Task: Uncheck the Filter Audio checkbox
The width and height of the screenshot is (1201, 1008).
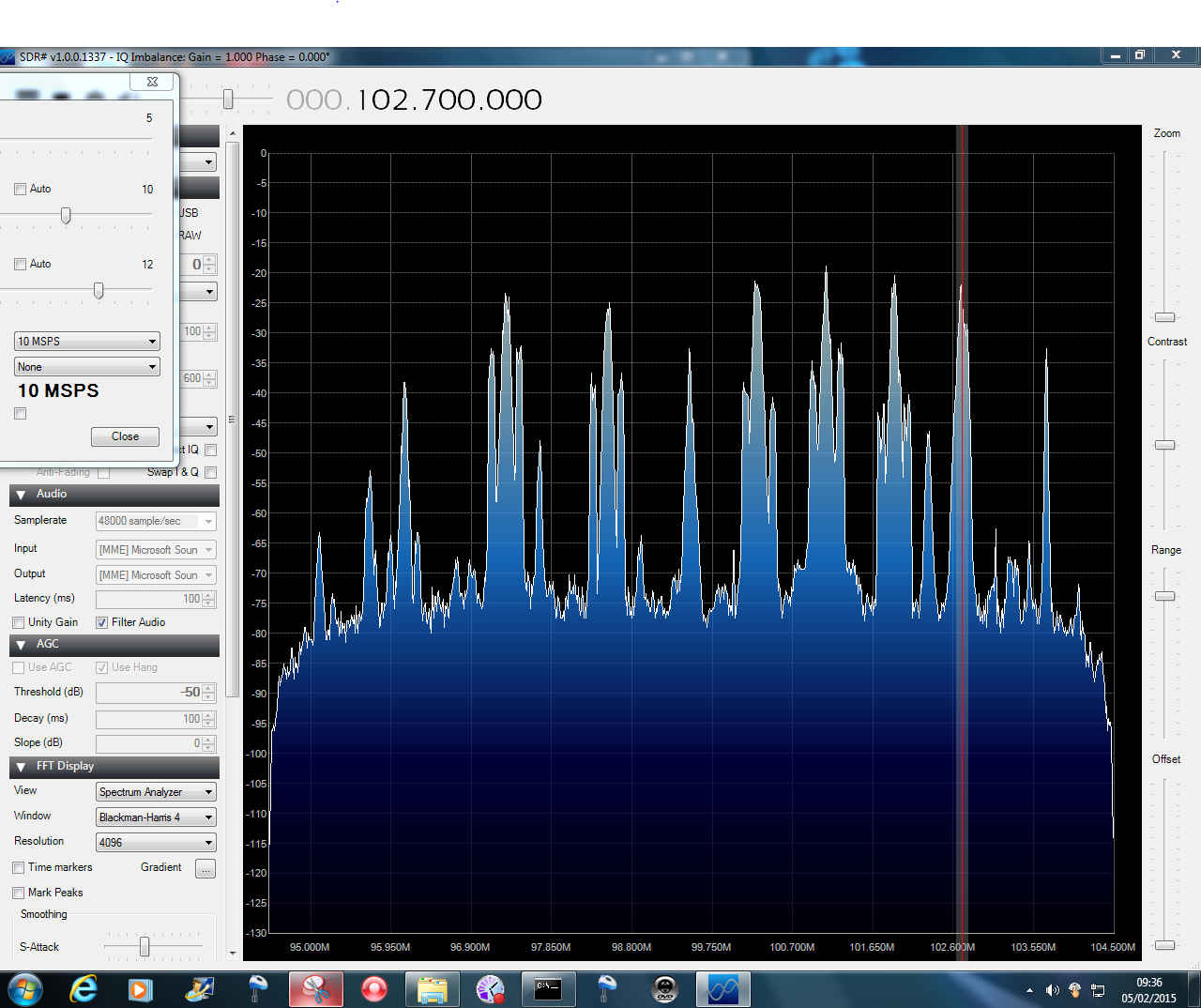Action: [x=101, y=622]
